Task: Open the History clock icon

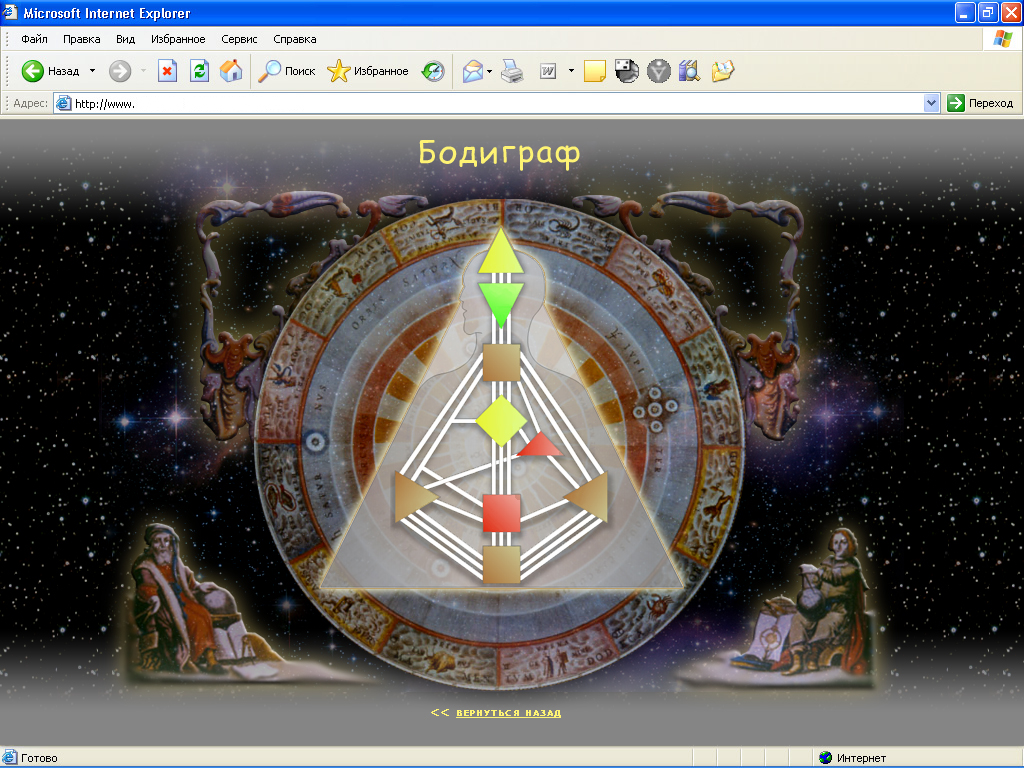Action: [433, 71]
